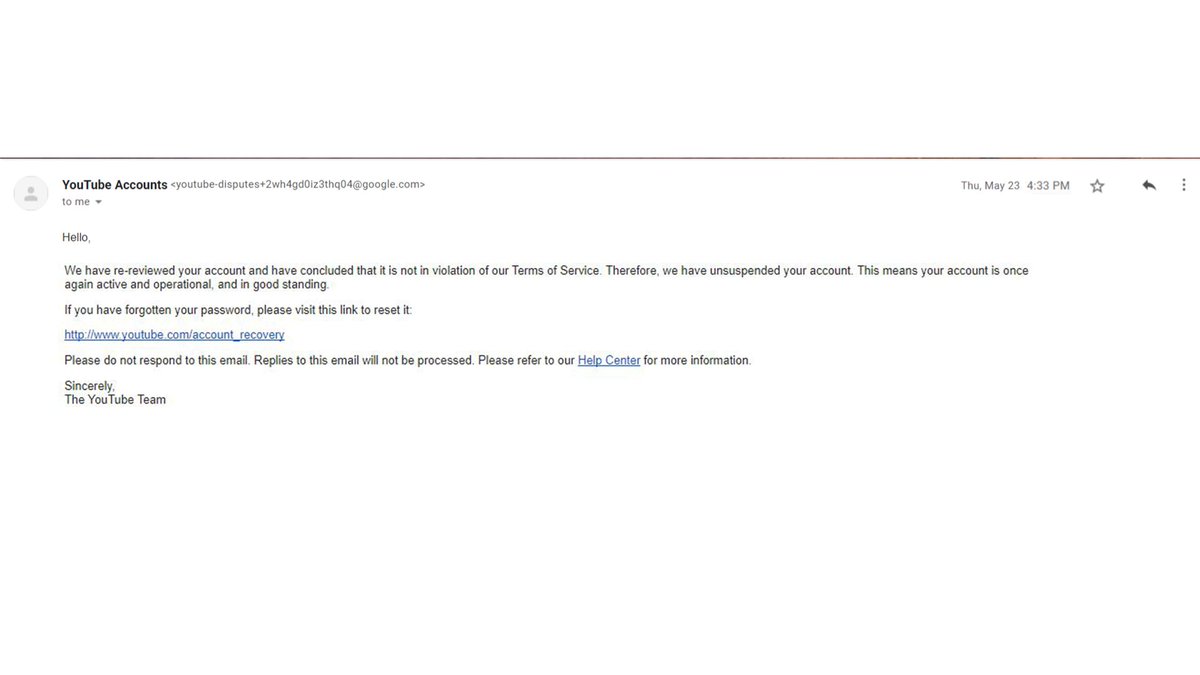Screen dimensions: 1200x675
Task: Click the forgotten password instruction line
Action: 238,310
